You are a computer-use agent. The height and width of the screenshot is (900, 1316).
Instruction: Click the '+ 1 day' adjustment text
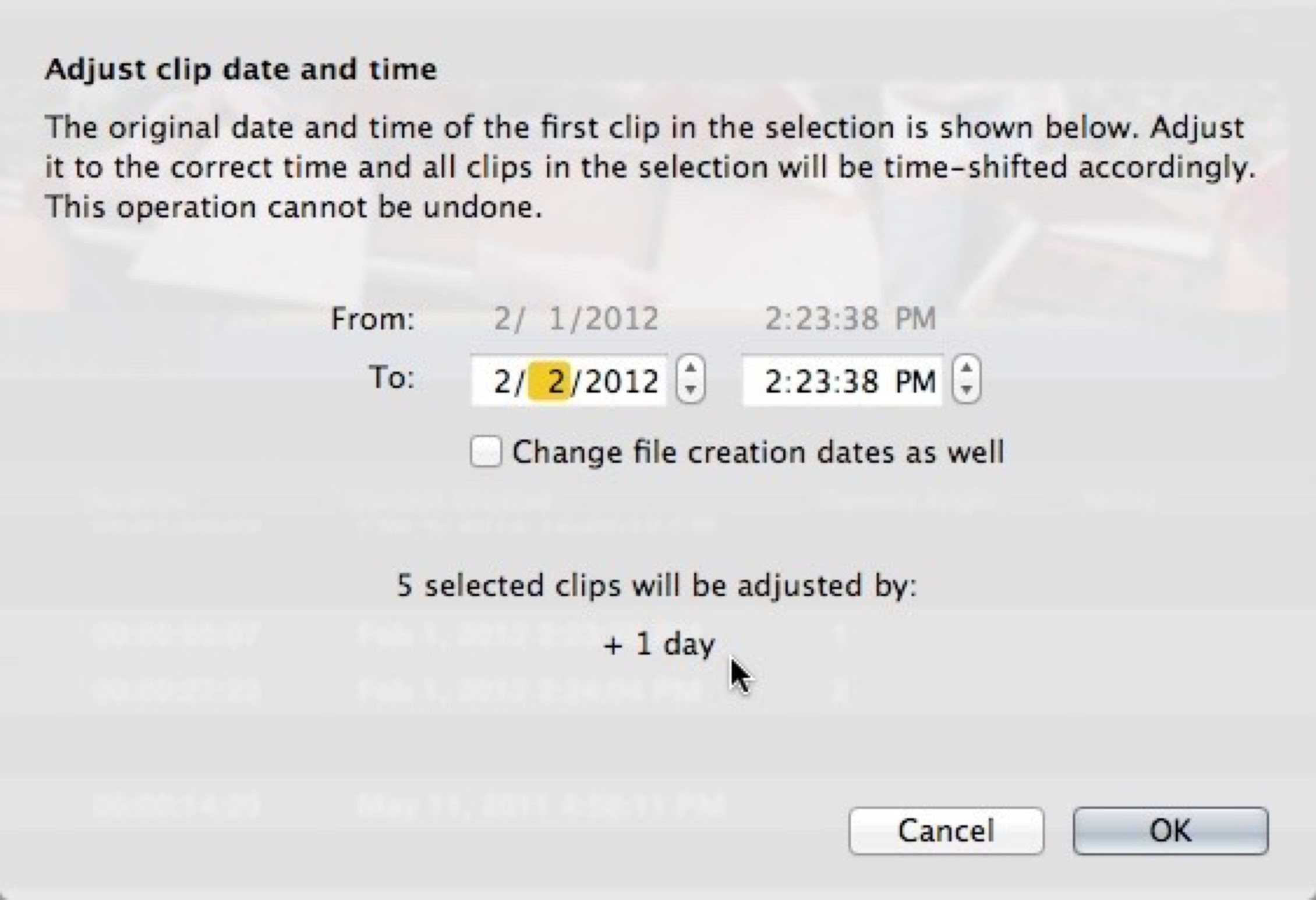point(659,644)
